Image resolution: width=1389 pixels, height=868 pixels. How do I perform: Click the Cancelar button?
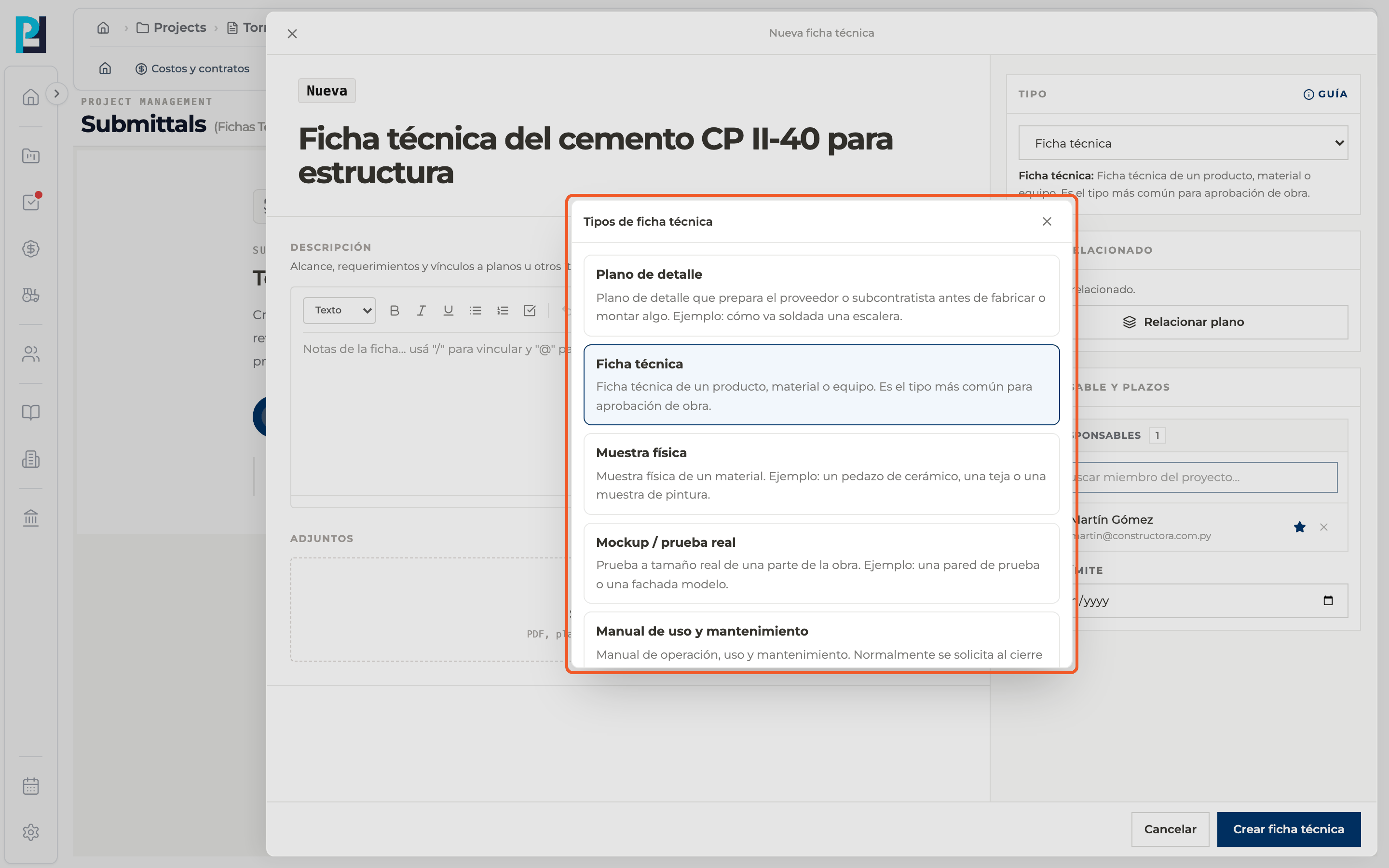1170,829
